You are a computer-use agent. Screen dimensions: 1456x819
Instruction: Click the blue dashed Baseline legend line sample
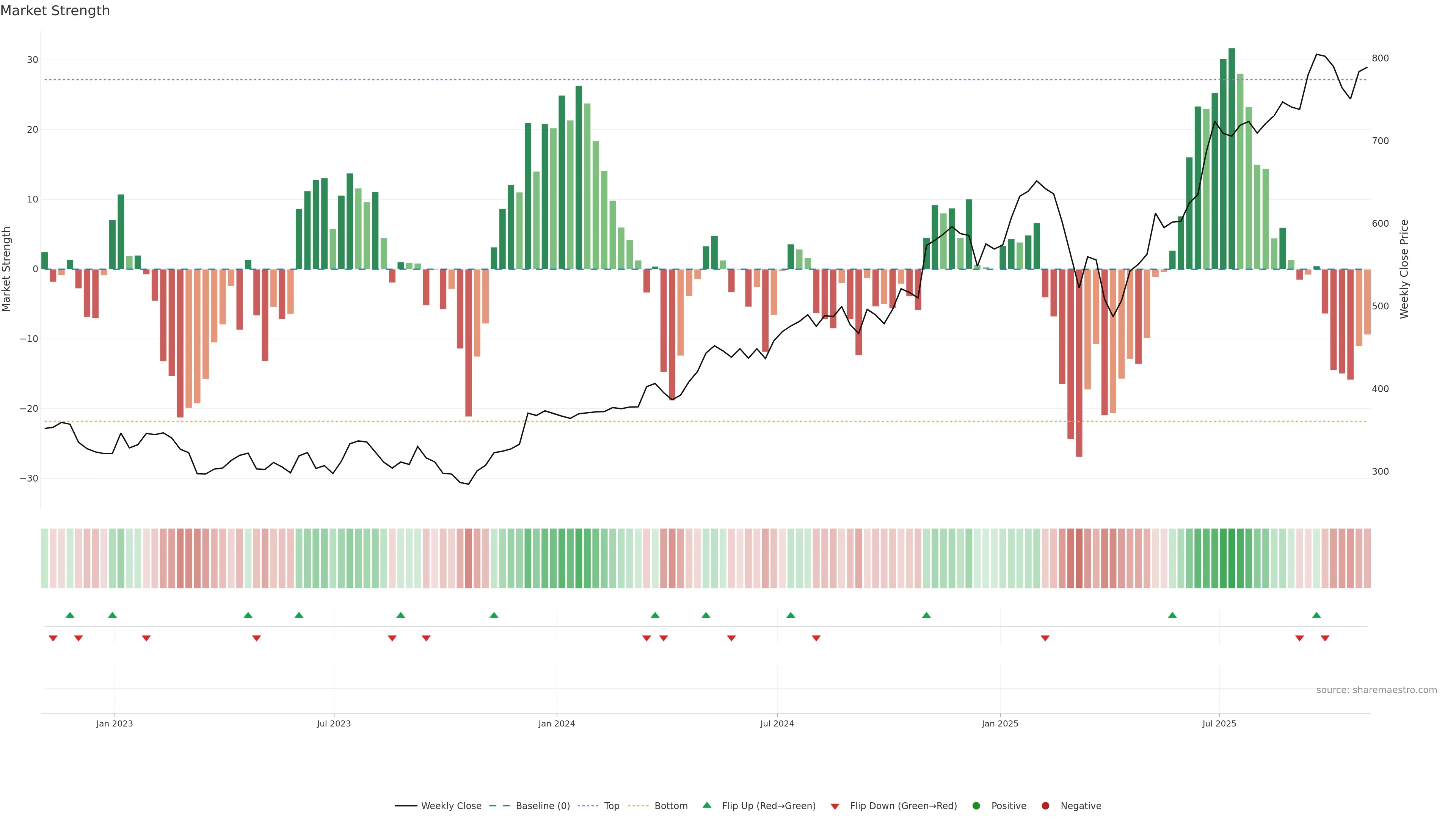point(500,806)
